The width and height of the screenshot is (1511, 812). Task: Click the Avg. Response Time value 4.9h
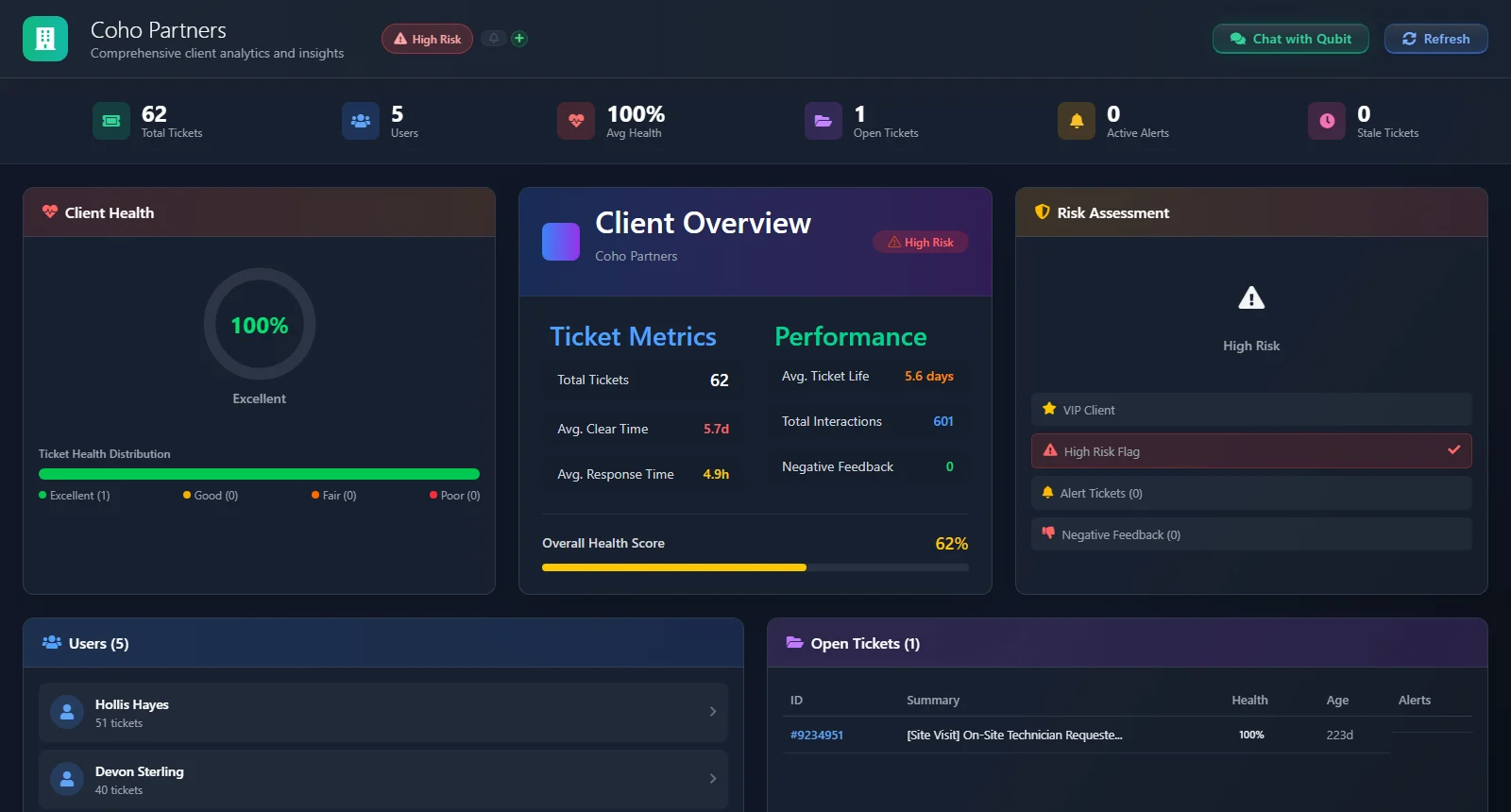tap(716, 474)
